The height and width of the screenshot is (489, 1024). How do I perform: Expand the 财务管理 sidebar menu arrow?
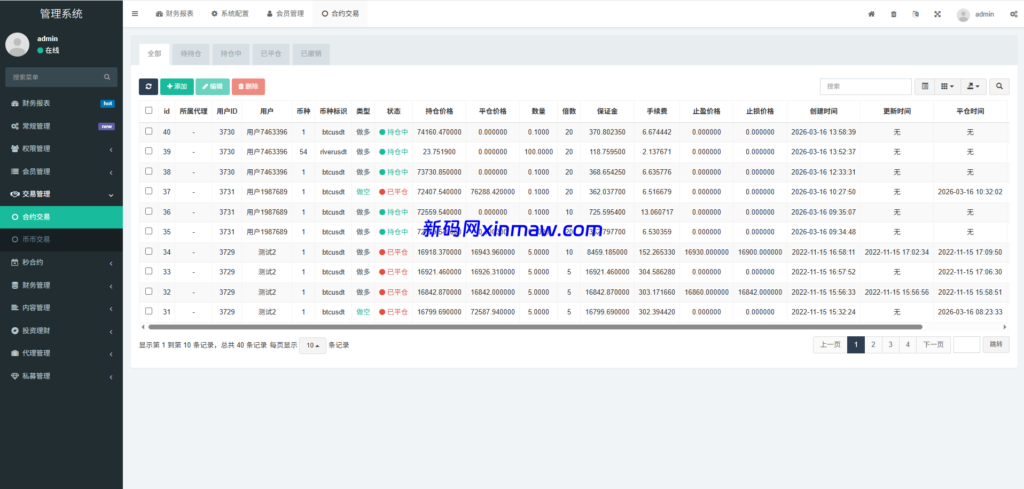tap(111, 285)
